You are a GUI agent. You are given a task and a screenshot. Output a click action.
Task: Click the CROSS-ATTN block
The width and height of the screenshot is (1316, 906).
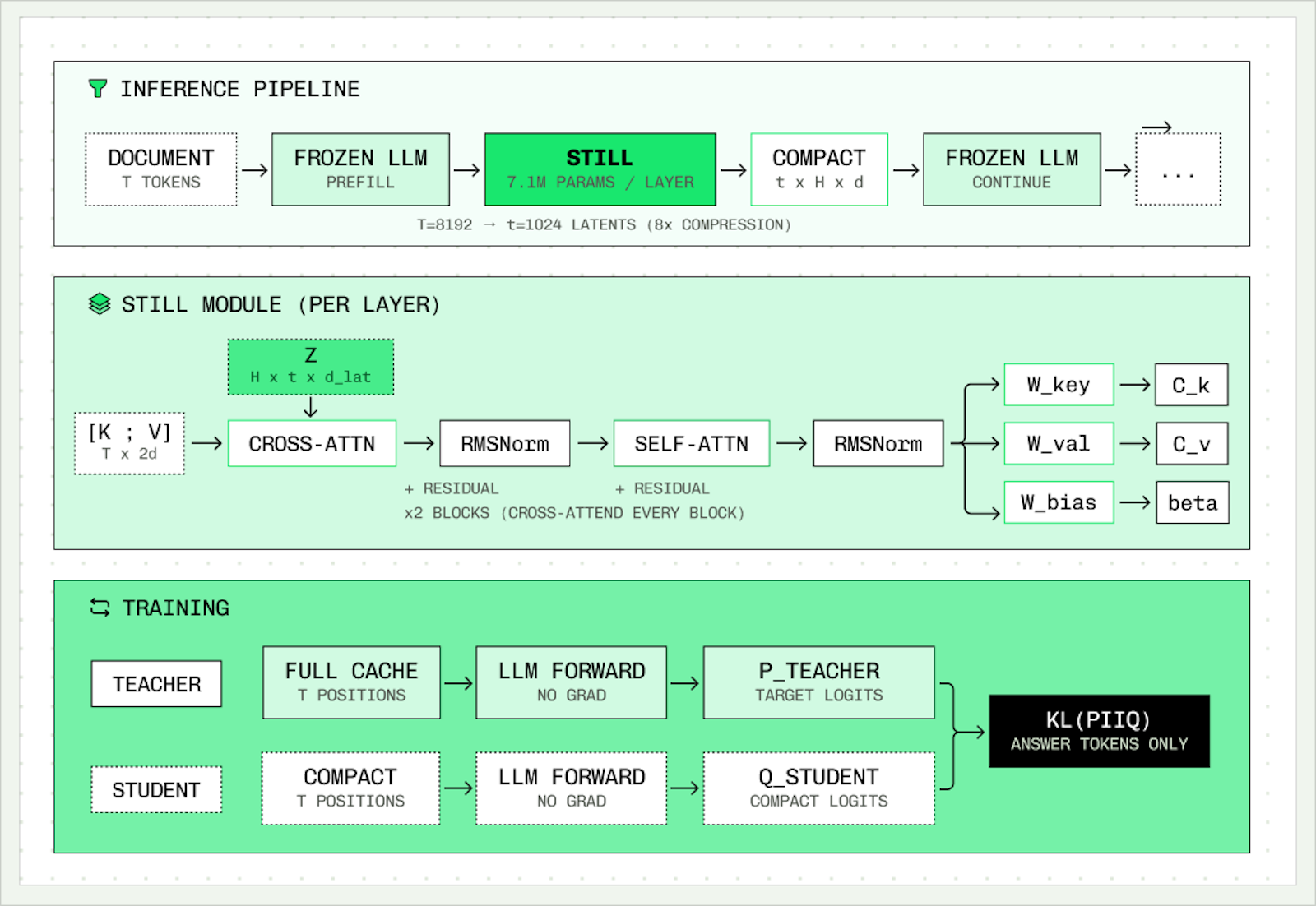coord(312,444)
